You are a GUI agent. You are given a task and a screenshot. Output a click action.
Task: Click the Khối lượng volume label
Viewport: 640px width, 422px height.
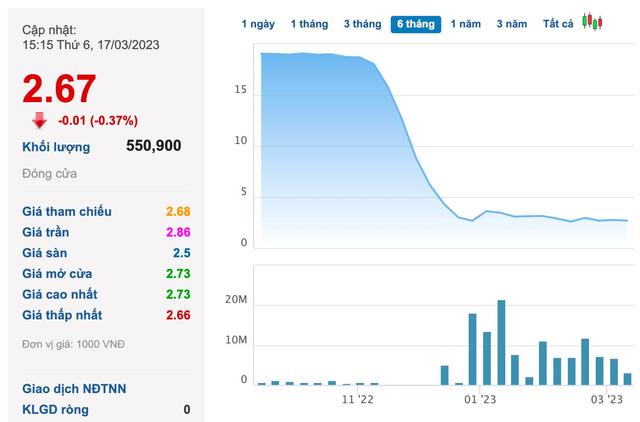coord(56,147)
